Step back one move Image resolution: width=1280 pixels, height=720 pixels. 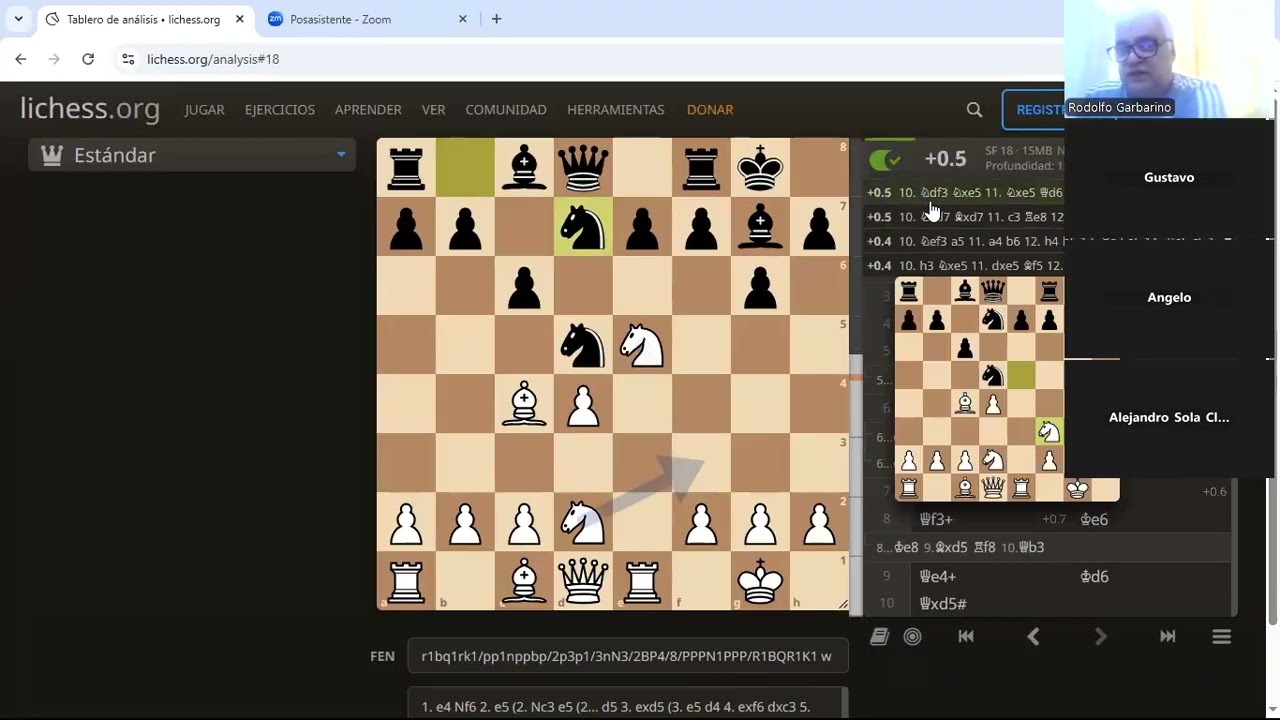click(1033, 636)
